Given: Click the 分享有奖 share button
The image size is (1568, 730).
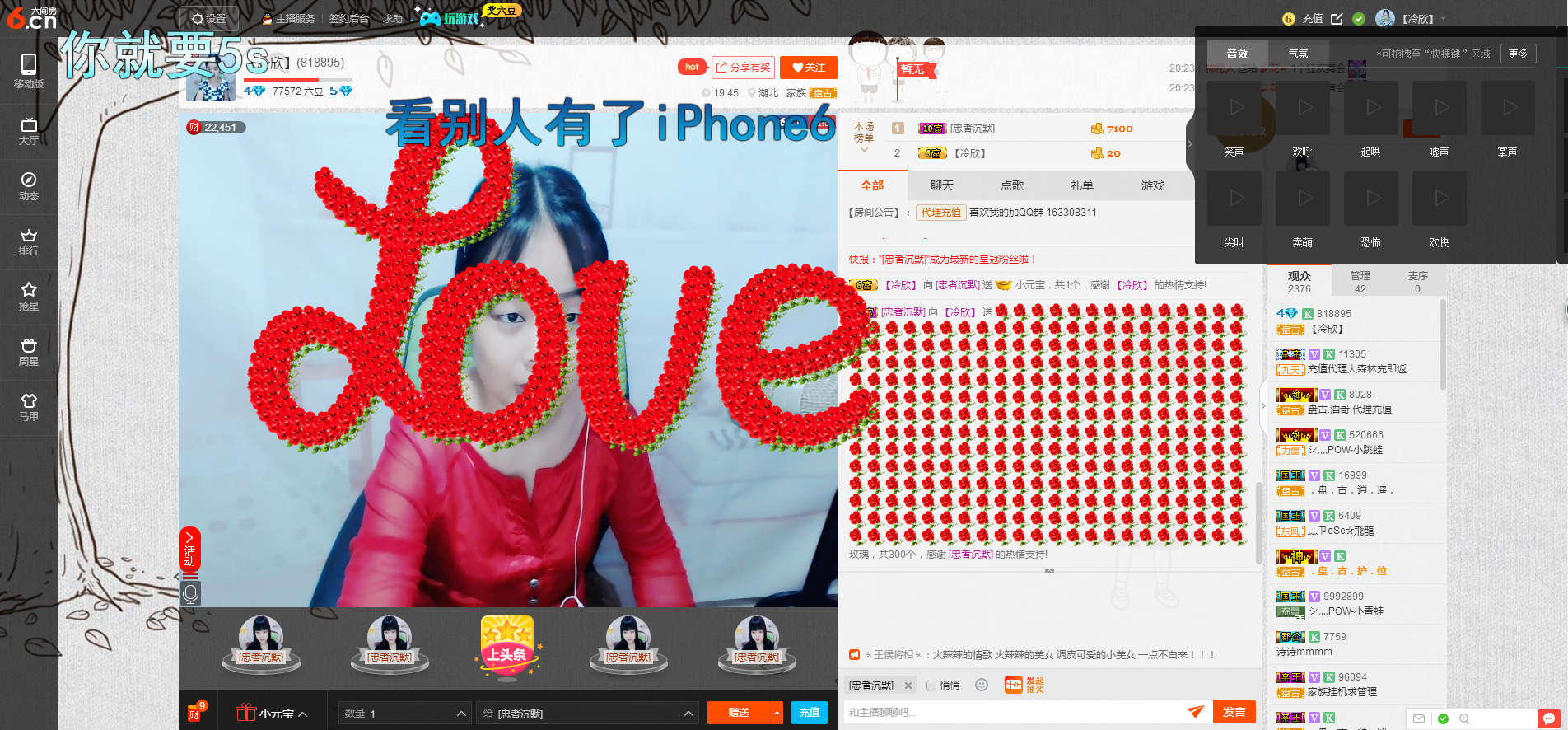Looking at the screenshot, I should point(743,68).
